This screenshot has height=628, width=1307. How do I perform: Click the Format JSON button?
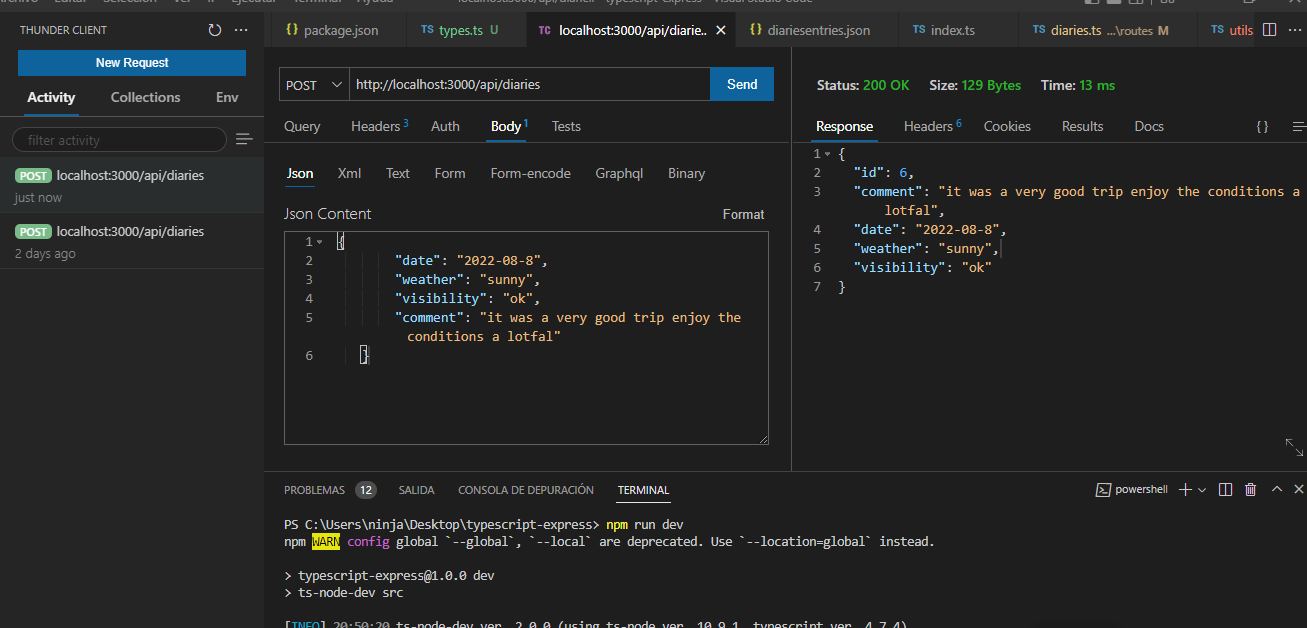(743, 214)
